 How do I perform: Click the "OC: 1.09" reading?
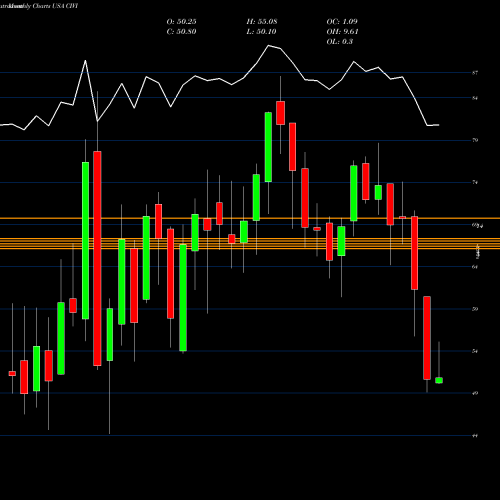342,22
